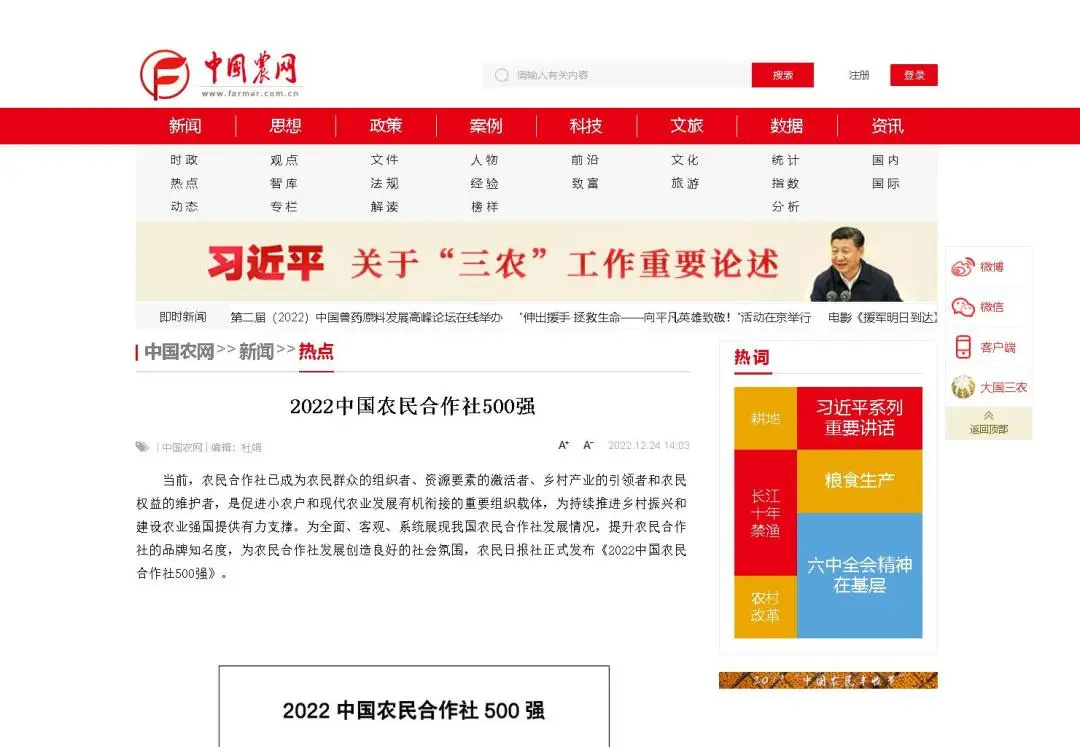Click the red 登录 button
The width and height of the screenshot is (1080, 747).
pos(914,75)
